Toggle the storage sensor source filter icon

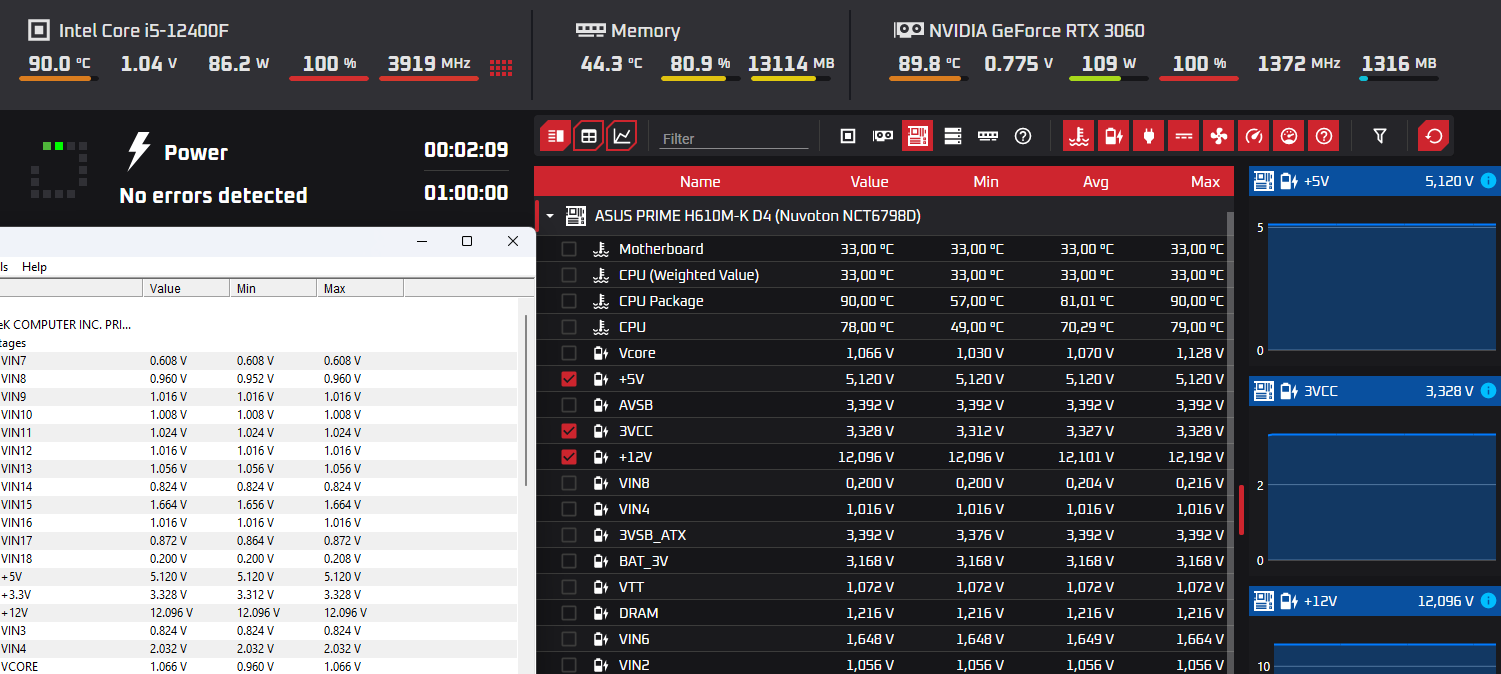click(x=953, y=136)
